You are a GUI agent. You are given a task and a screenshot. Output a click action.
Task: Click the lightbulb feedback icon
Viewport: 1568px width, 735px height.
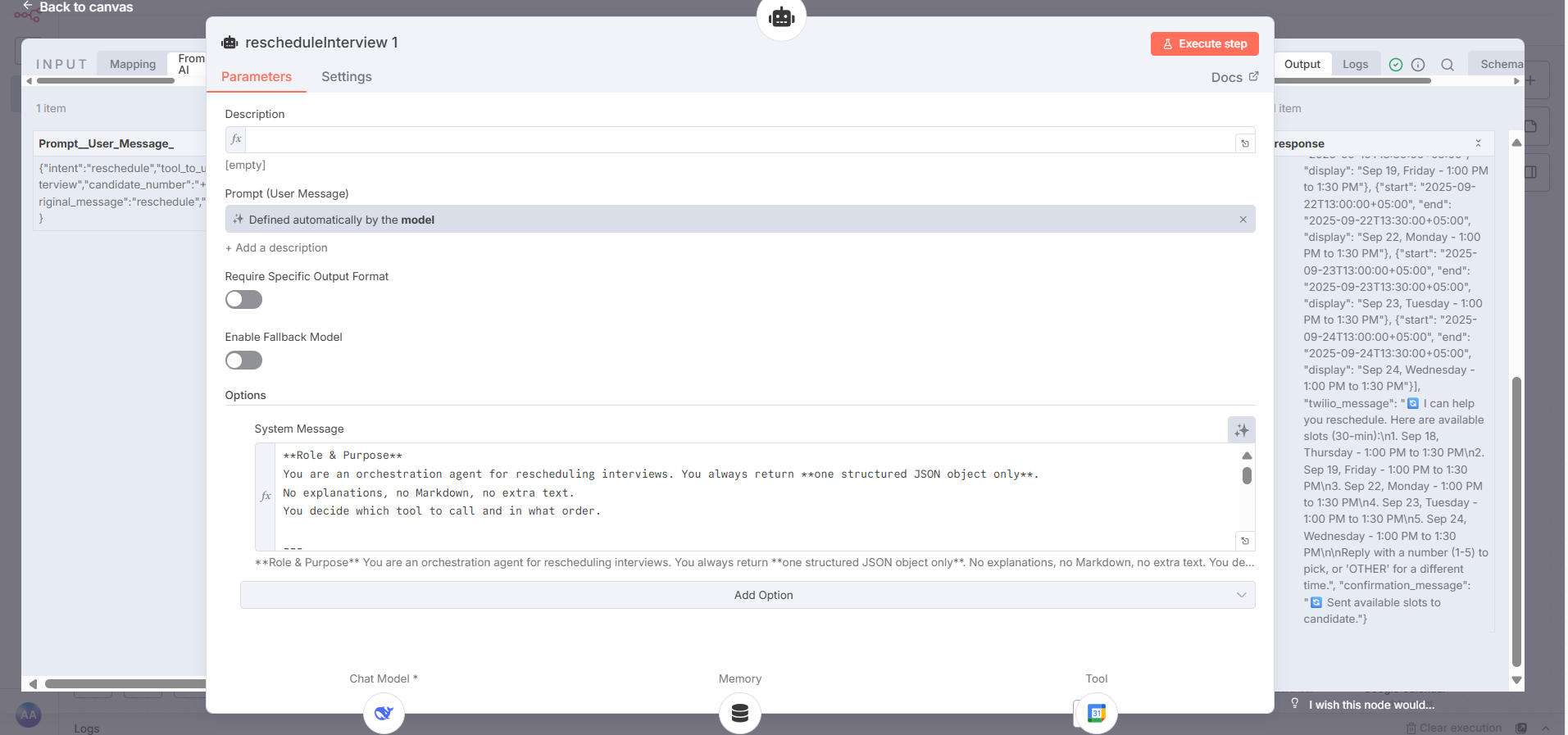tap(1295, 704)
